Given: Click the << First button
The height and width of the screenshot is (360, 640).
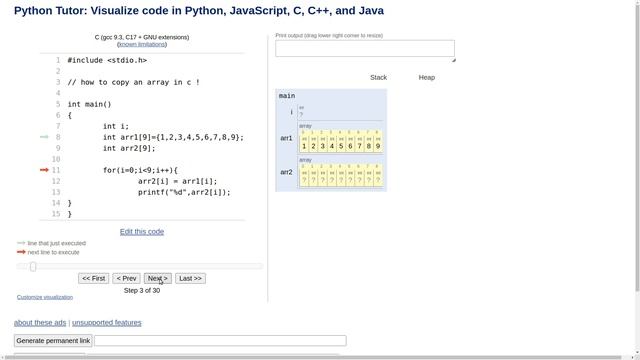Looking at the screenshot, I should 93,278.
